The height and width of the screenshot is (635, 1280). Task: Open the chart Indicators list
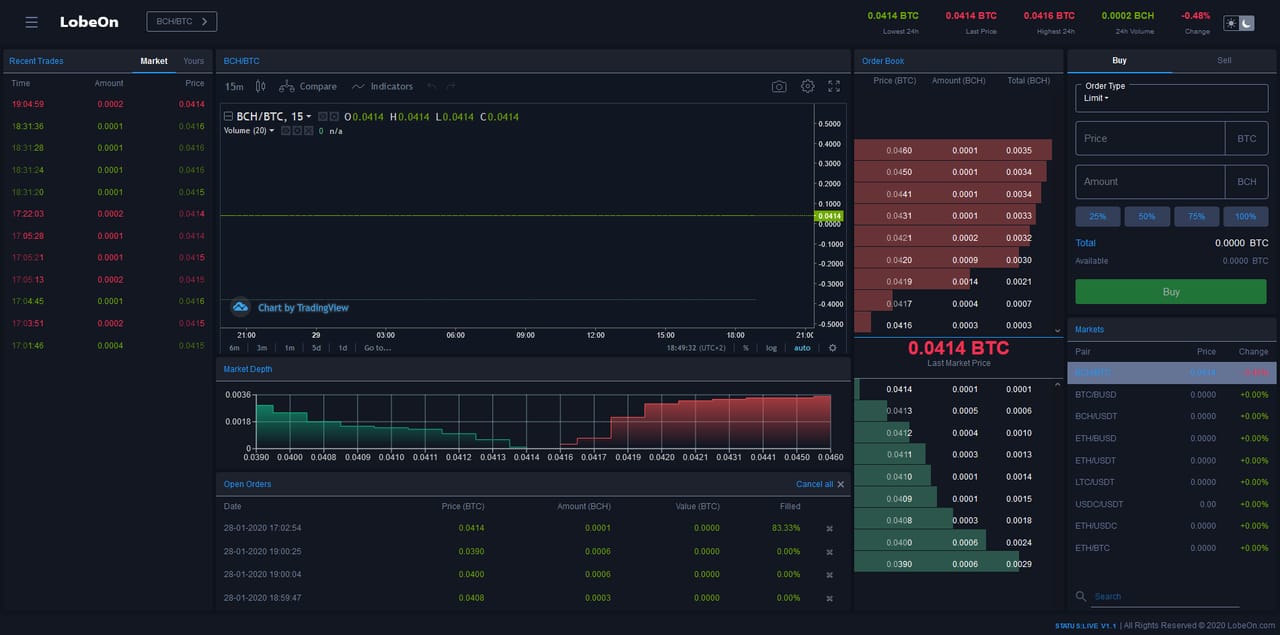pos(382,87)
